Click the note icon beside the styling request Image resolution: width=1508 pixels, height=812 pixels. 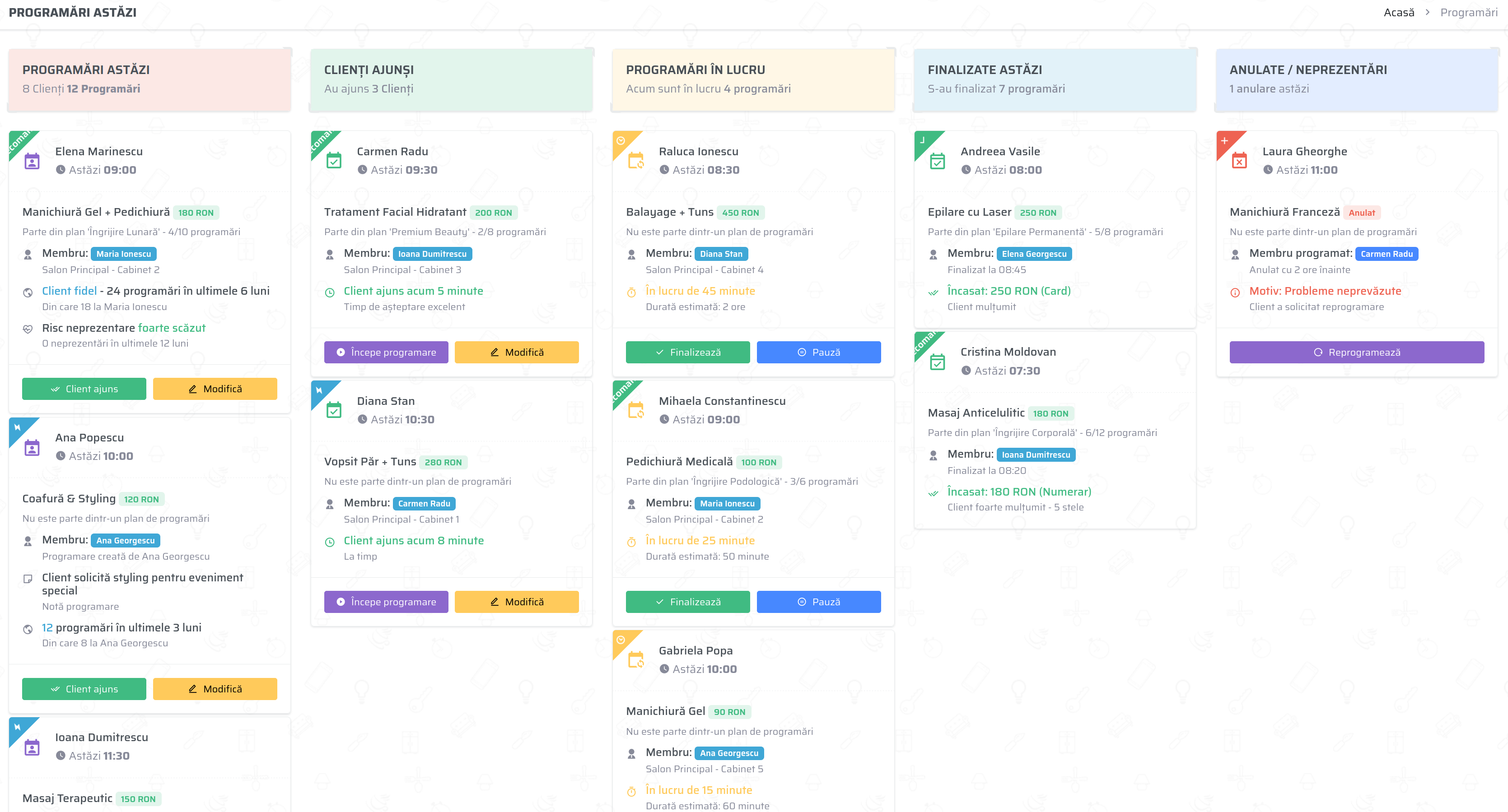[28, 579]
